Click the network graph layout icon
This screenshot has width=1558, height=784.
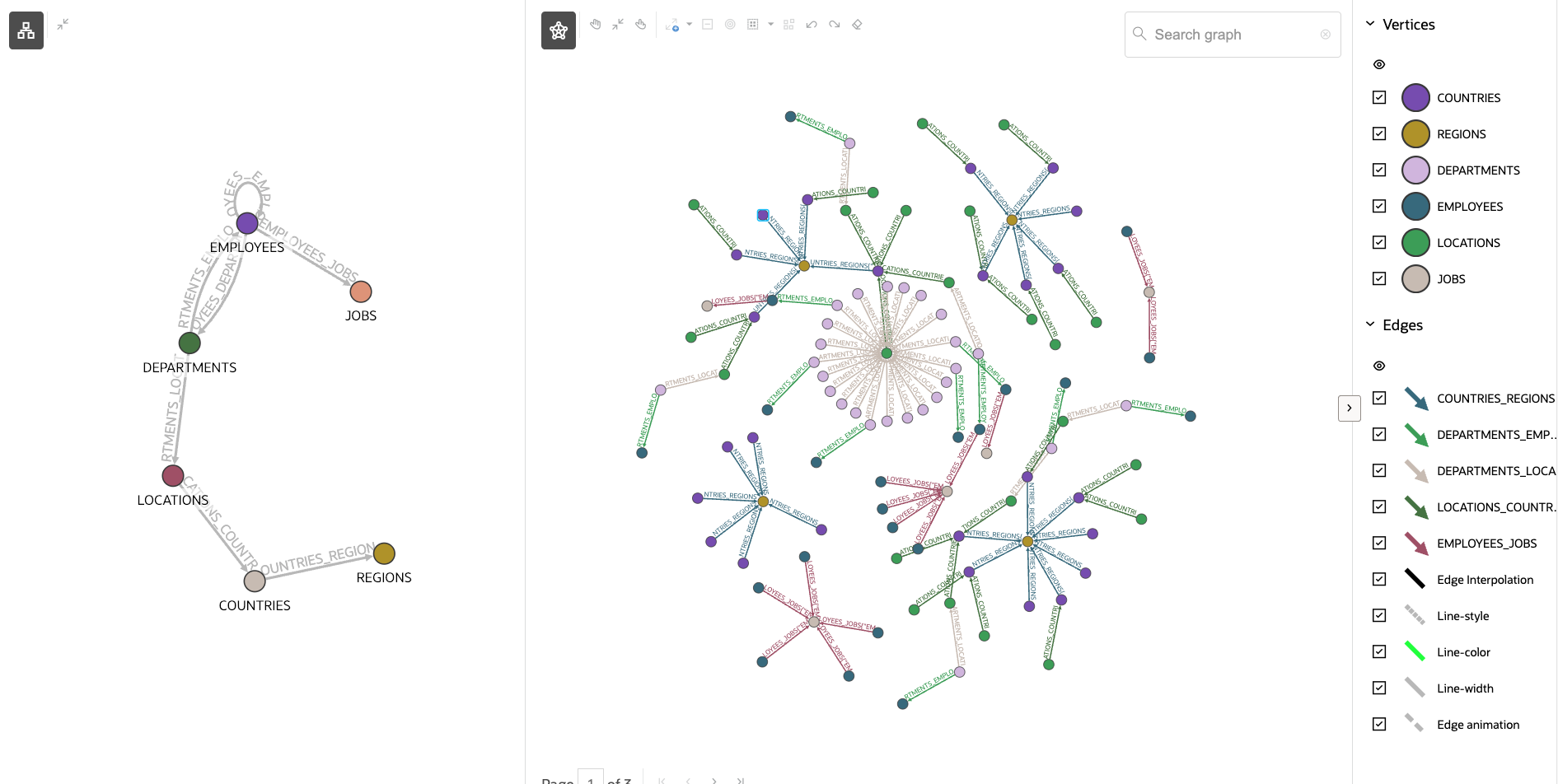(559, 30)
